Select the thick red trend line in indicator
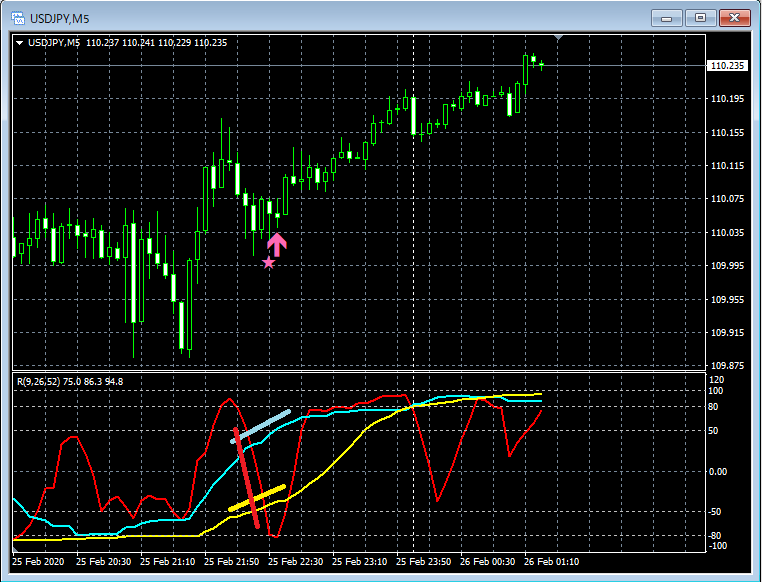The height and width of the screenshot is (582, 763). click(246, 478)
